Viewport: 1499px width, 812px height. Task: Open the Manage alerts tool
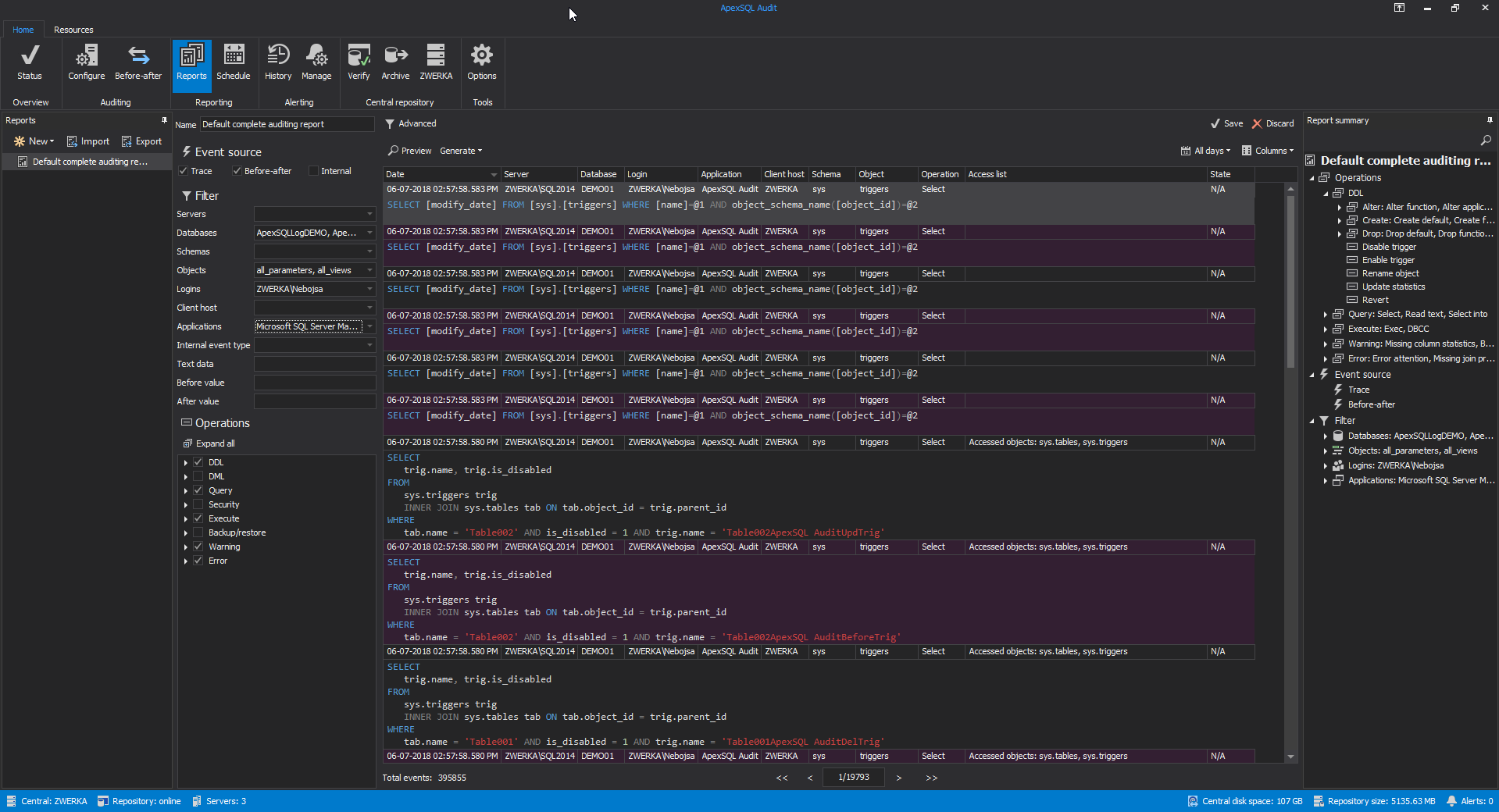316,62
